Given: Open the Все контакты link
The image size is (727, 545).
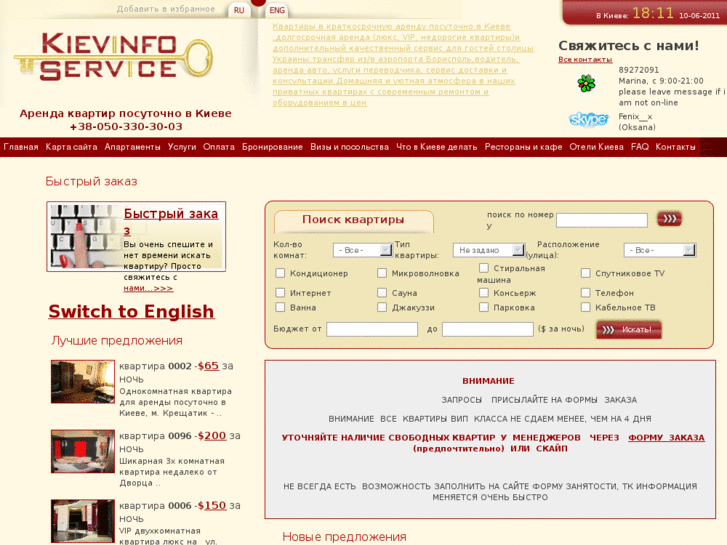Looking at the screenshot, I should [x=585, y=59].
